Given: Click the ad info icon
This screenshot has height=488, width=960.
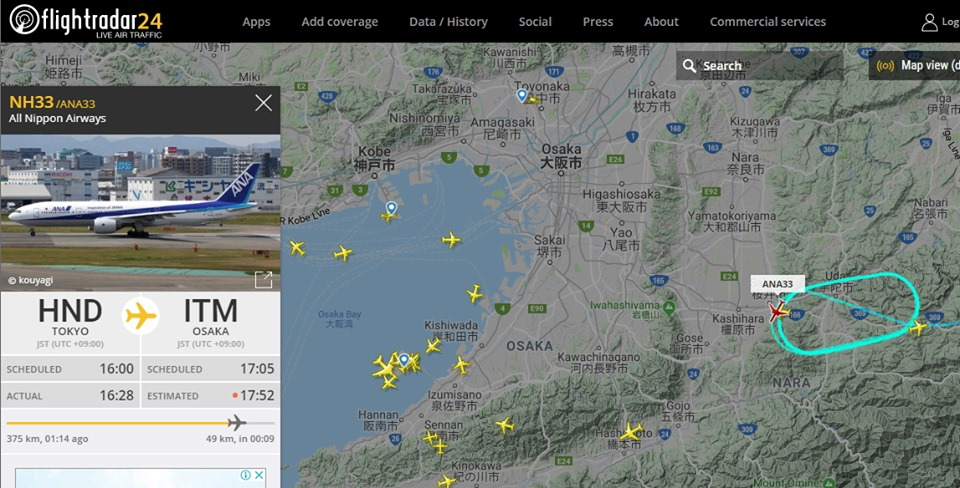Looking at the screenshot, I should [x=246, y=475].
